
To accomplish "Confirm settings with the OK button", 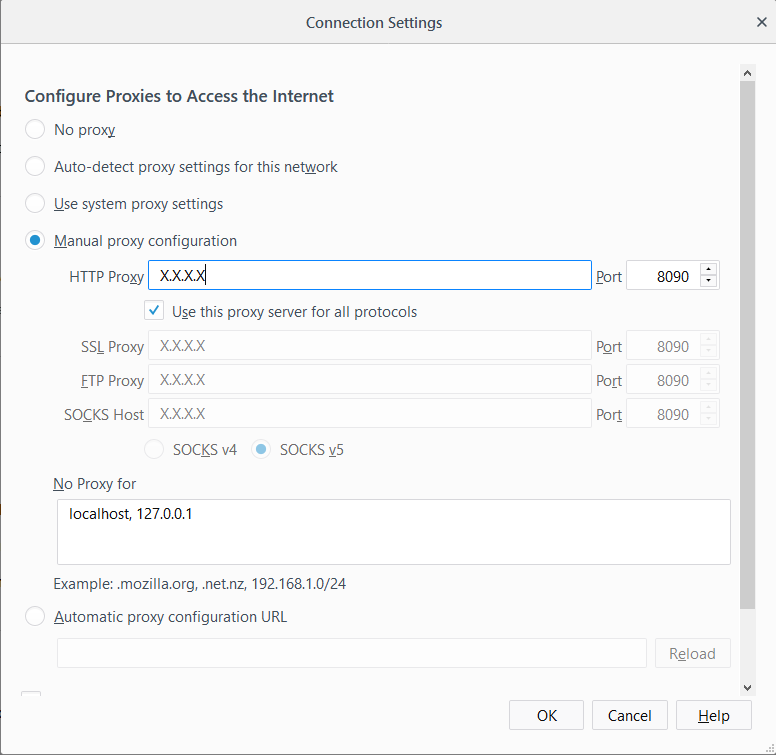I will click(546, 715).
